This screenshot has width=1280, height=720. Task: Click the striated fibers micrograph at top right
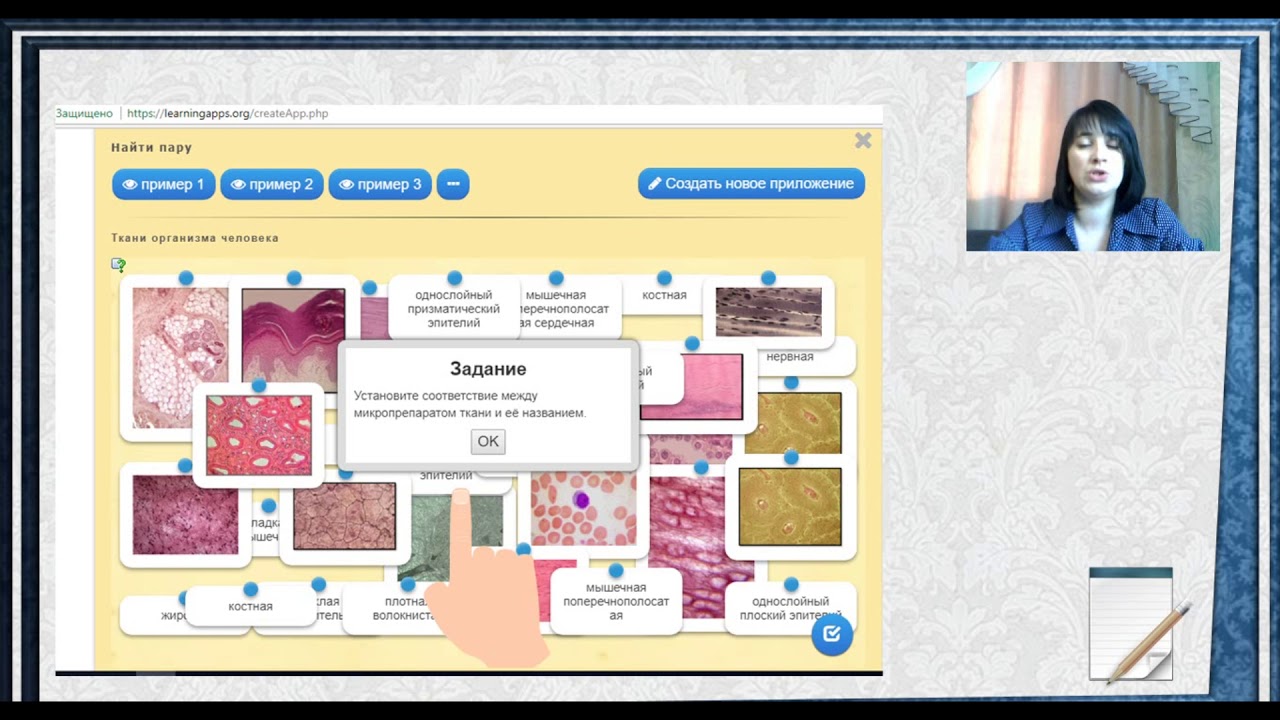[x=768, y=311]
